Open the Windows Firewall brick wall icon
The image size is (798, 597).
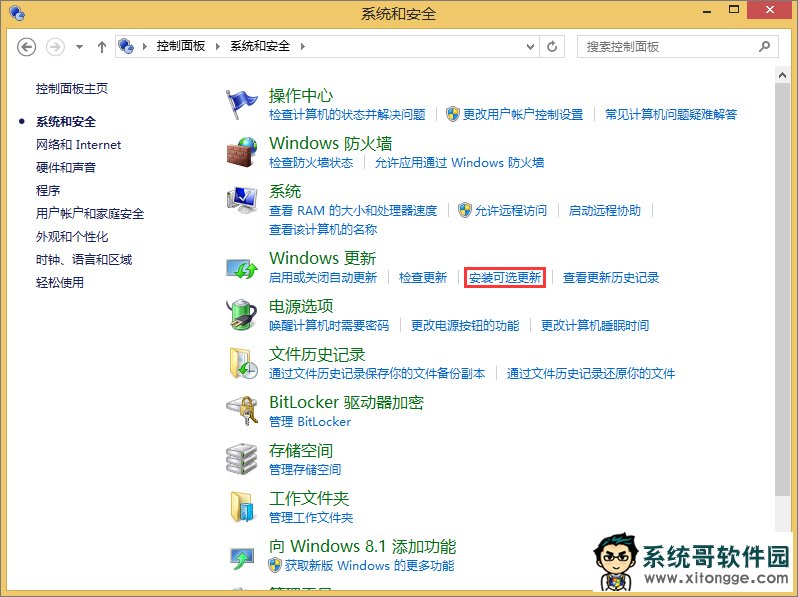[x=242, y=152]
